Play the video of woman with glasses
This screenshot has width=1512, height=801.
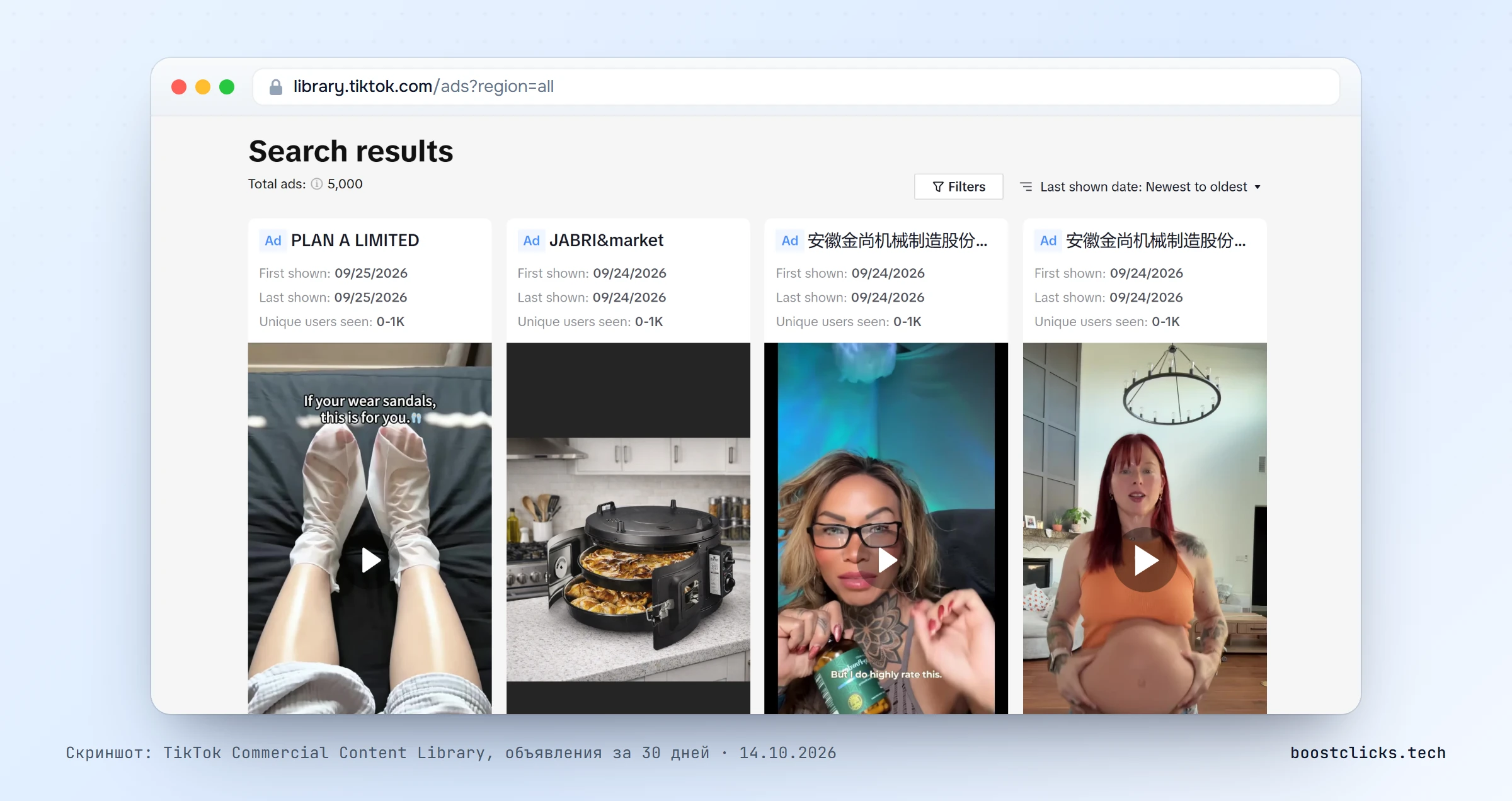click(x=887, y=560)
